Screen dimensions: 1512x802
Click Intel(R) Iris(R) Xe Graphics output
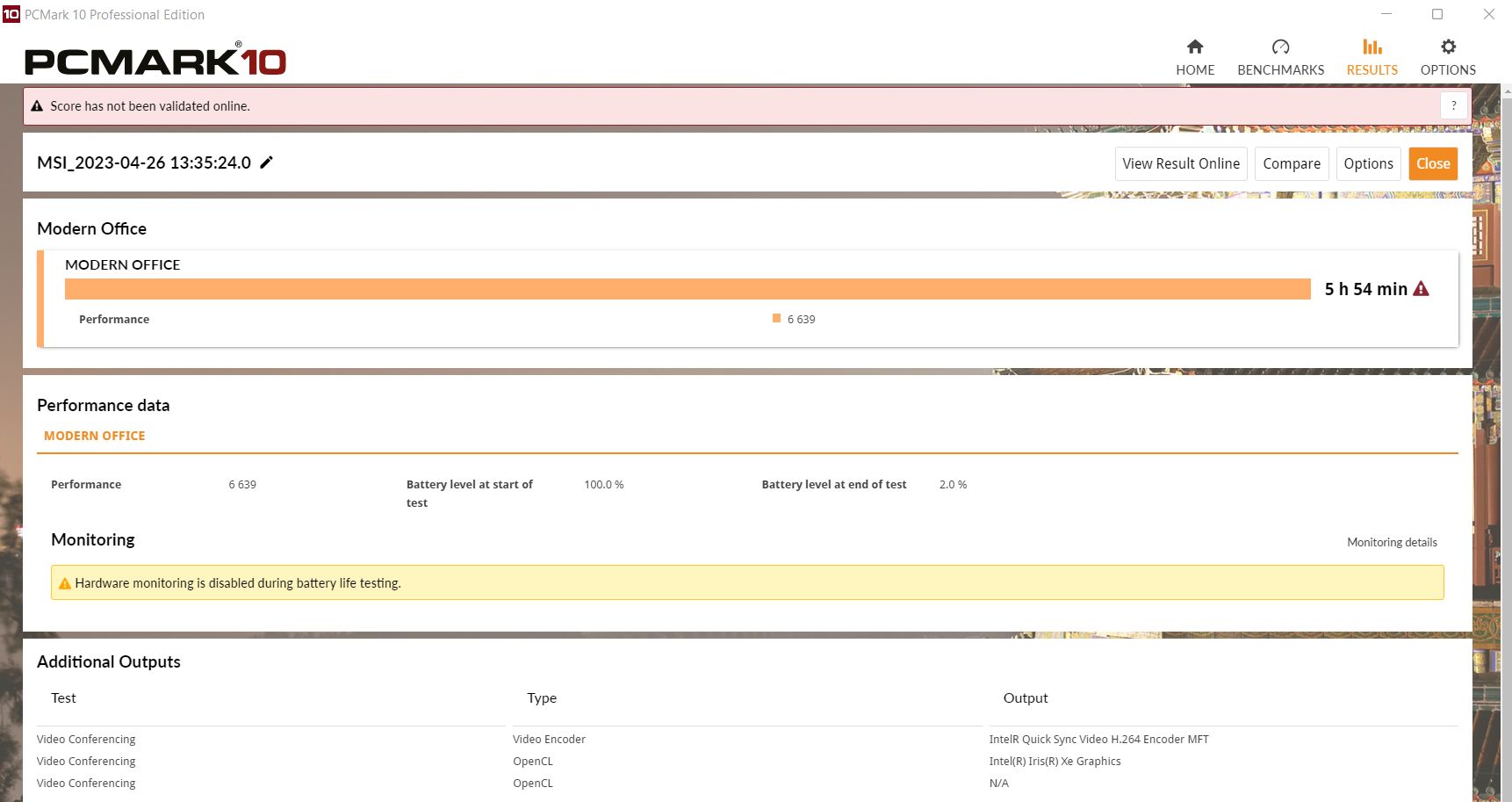(1055, 761)
